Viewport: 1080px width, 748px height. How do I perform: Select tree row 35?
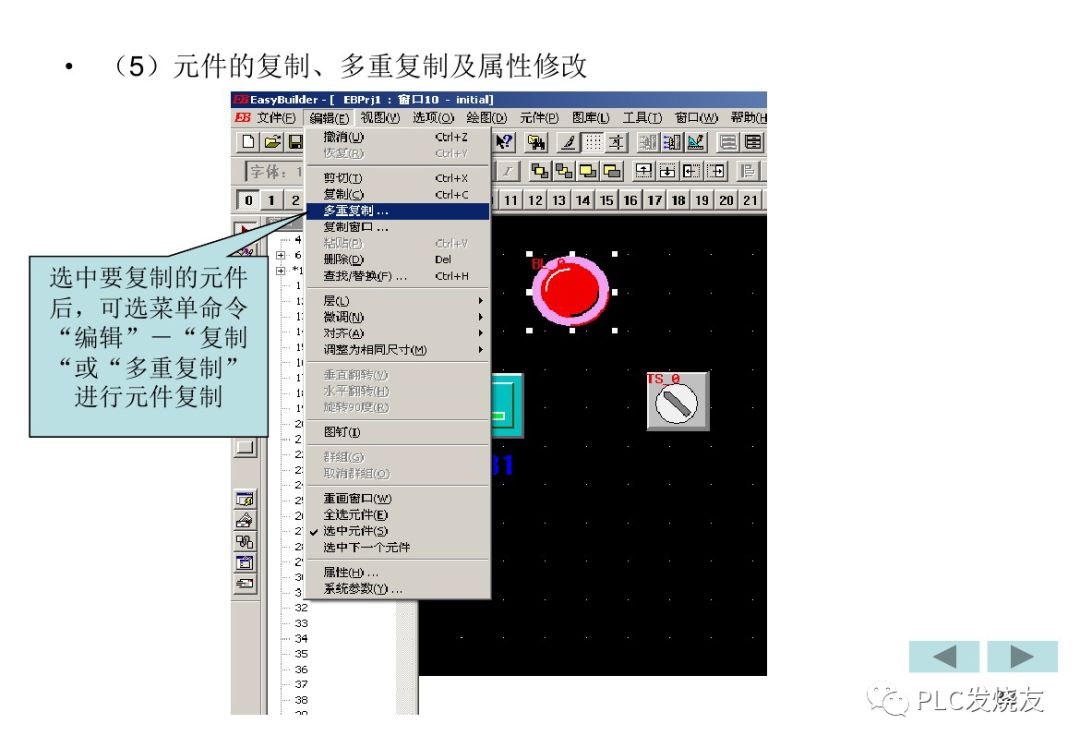click(301, 654)
